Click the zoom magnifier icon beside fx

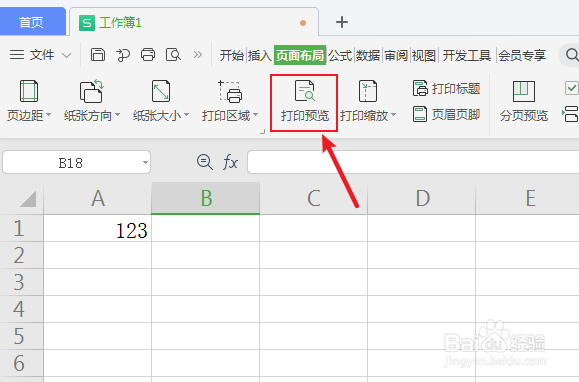[204, 162]
